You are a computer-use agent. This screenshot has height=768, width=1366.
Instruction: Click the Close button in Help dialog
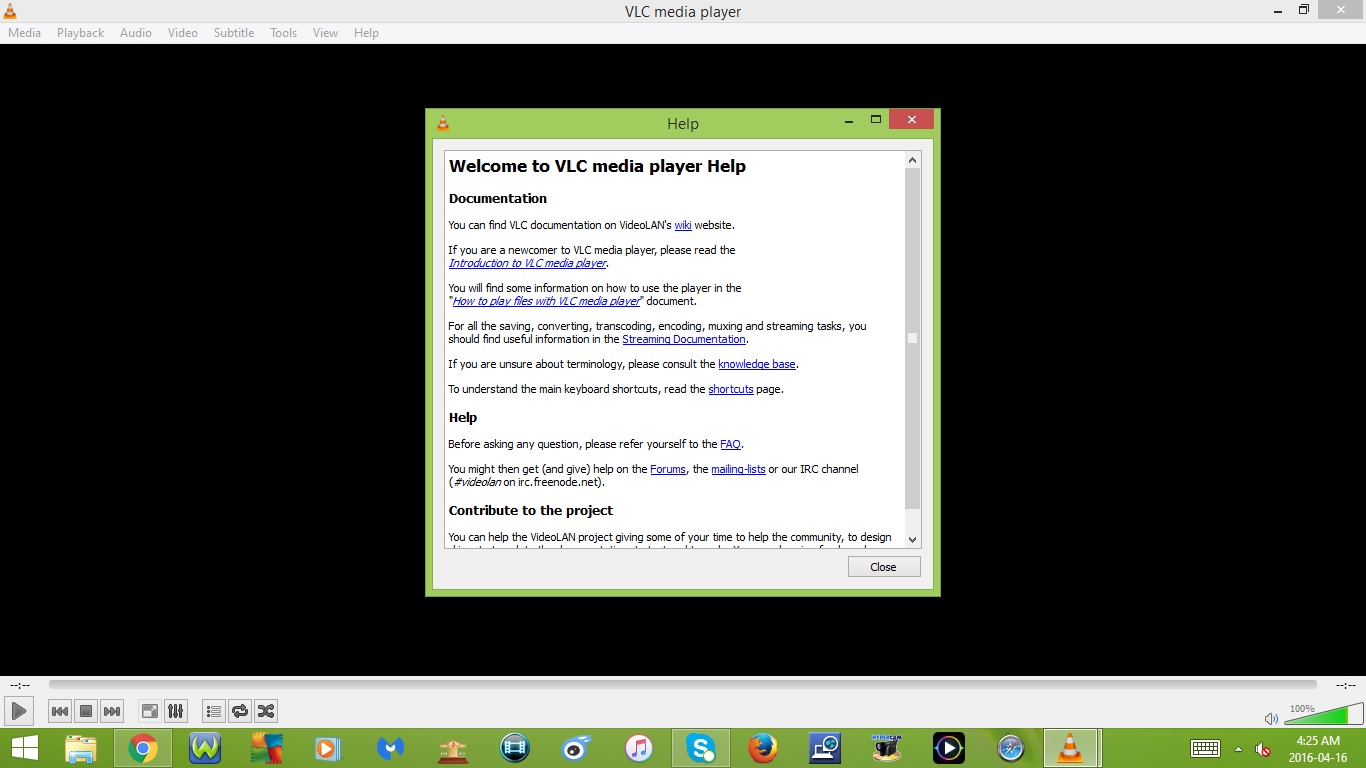tap(884, 567)
